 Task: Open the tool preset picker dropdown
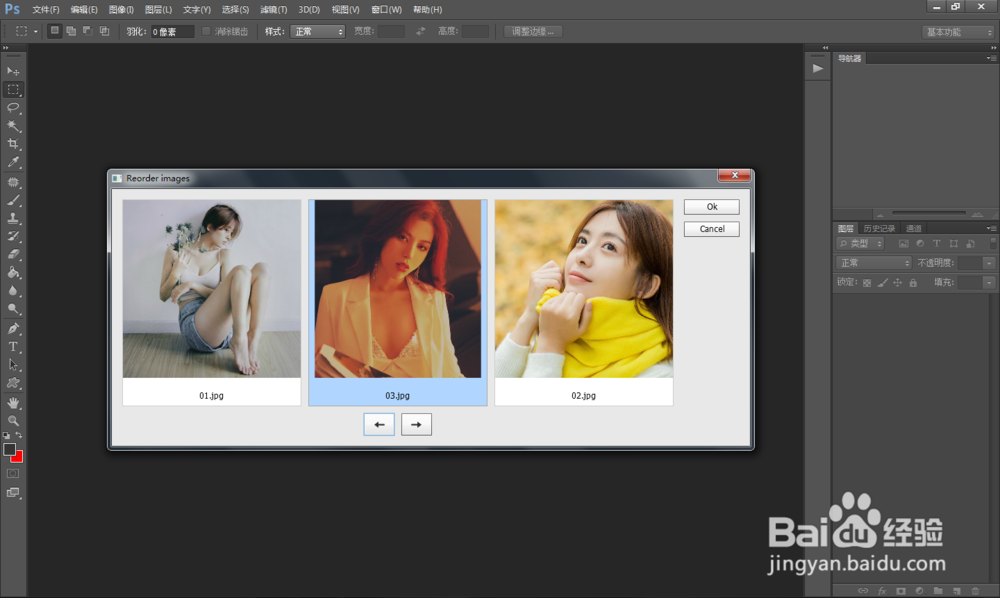tap(36, 31)
